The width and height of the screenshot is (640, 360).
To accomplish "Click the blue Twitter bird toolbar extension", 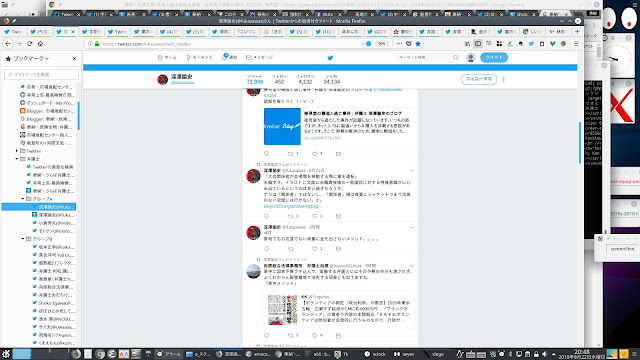I will [531, 44].
